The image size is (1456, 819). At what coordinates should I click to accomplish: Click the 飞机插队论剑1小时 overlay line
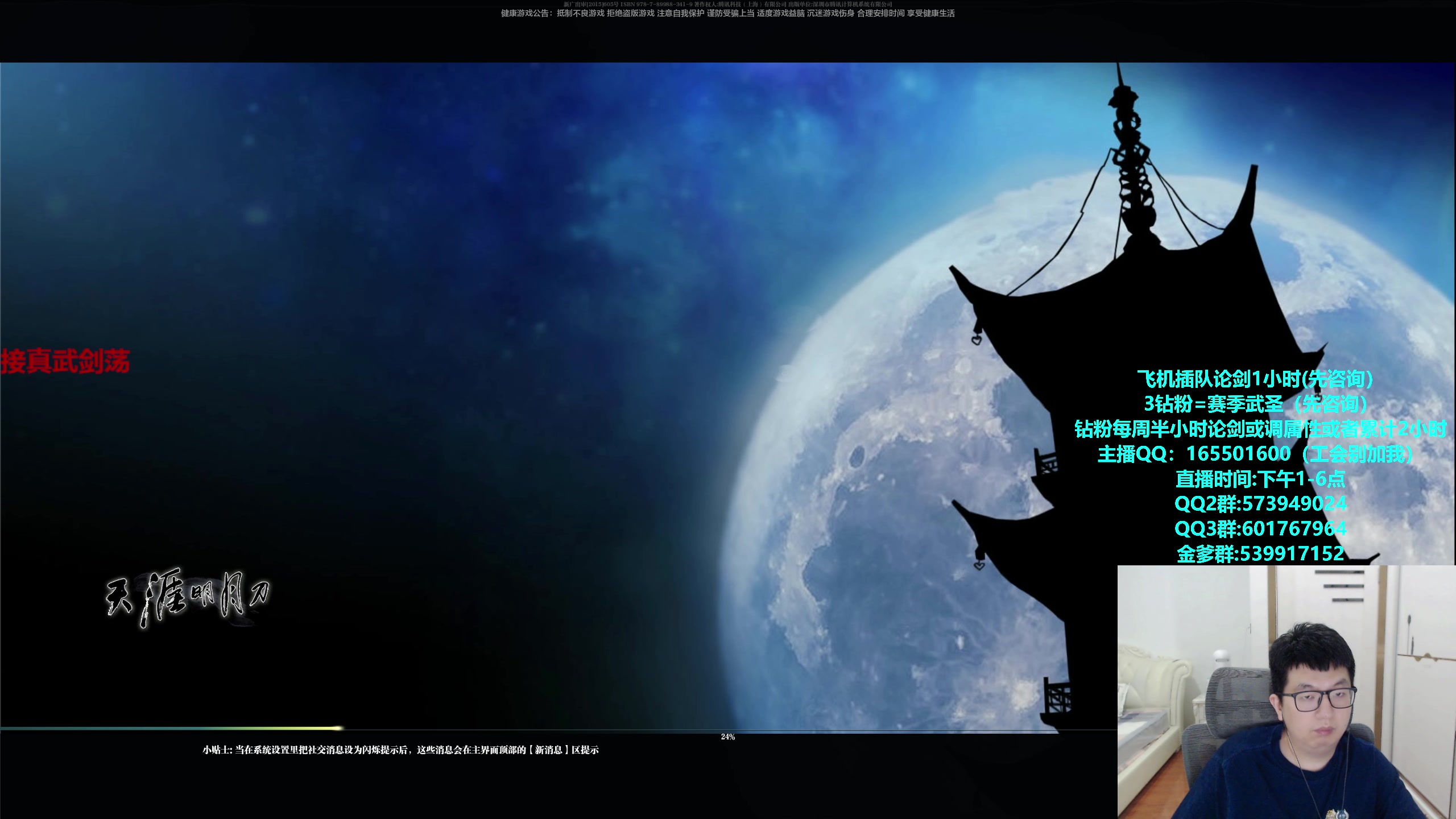coord(1255,379)
